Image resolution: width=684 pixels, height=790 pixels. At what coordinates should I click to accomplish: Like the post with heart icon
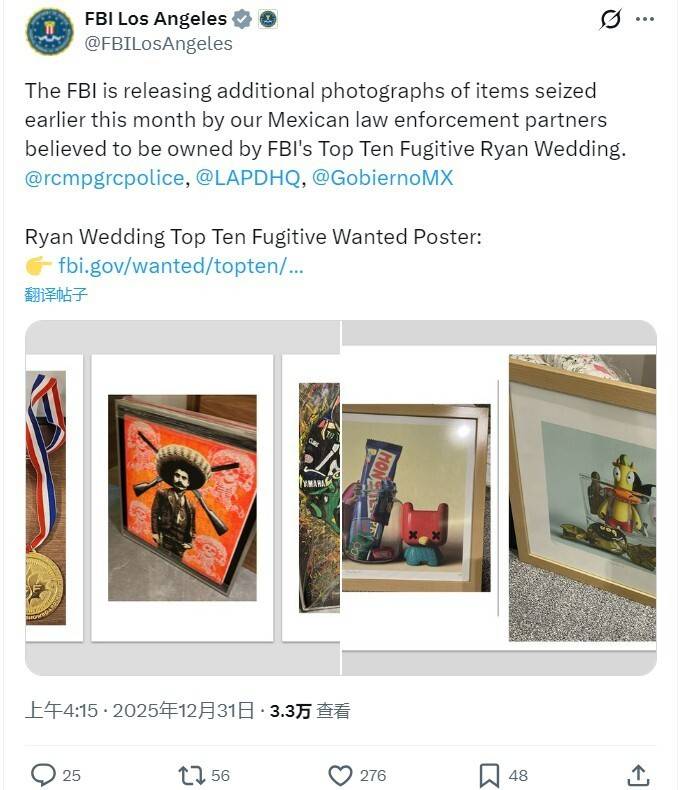pyautogui.click(x=340, y=775)
